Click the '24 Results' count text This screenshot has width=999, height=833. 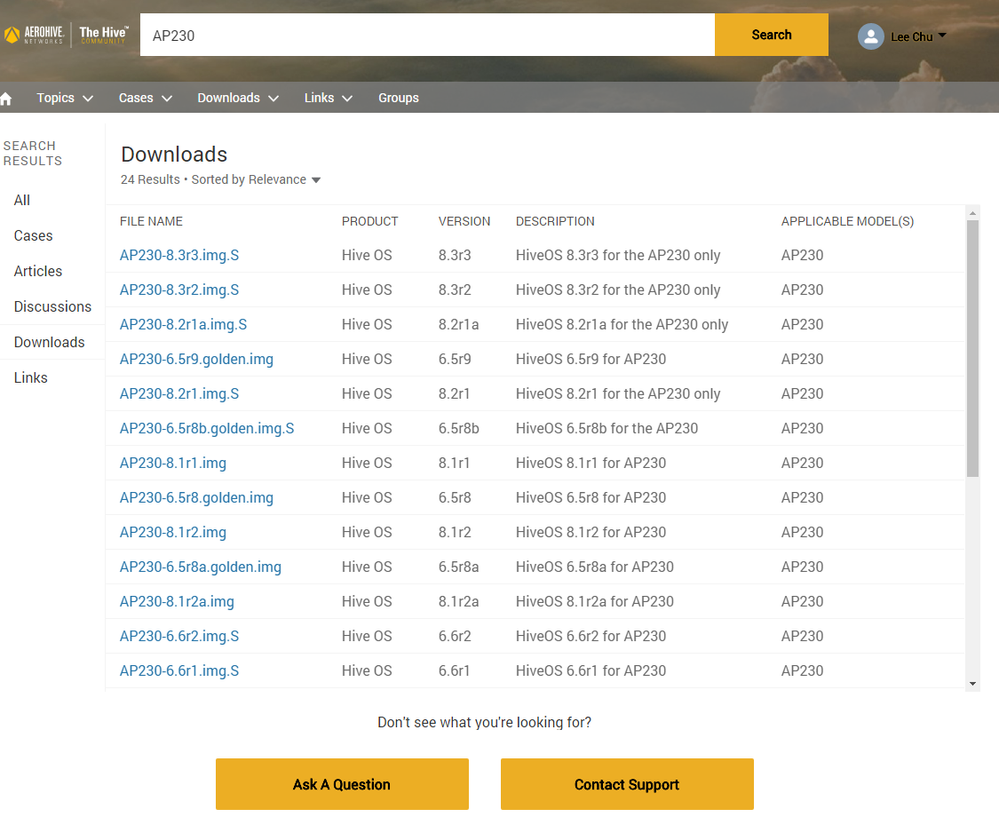[150, 180]
